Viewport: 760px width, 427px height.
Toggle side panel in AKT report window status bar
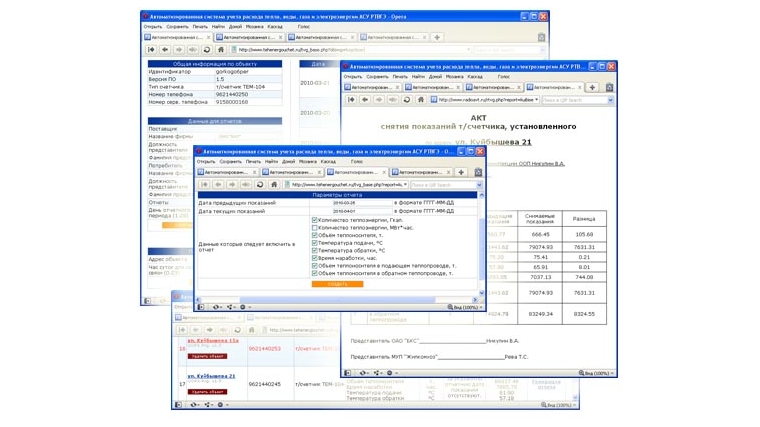348,373
